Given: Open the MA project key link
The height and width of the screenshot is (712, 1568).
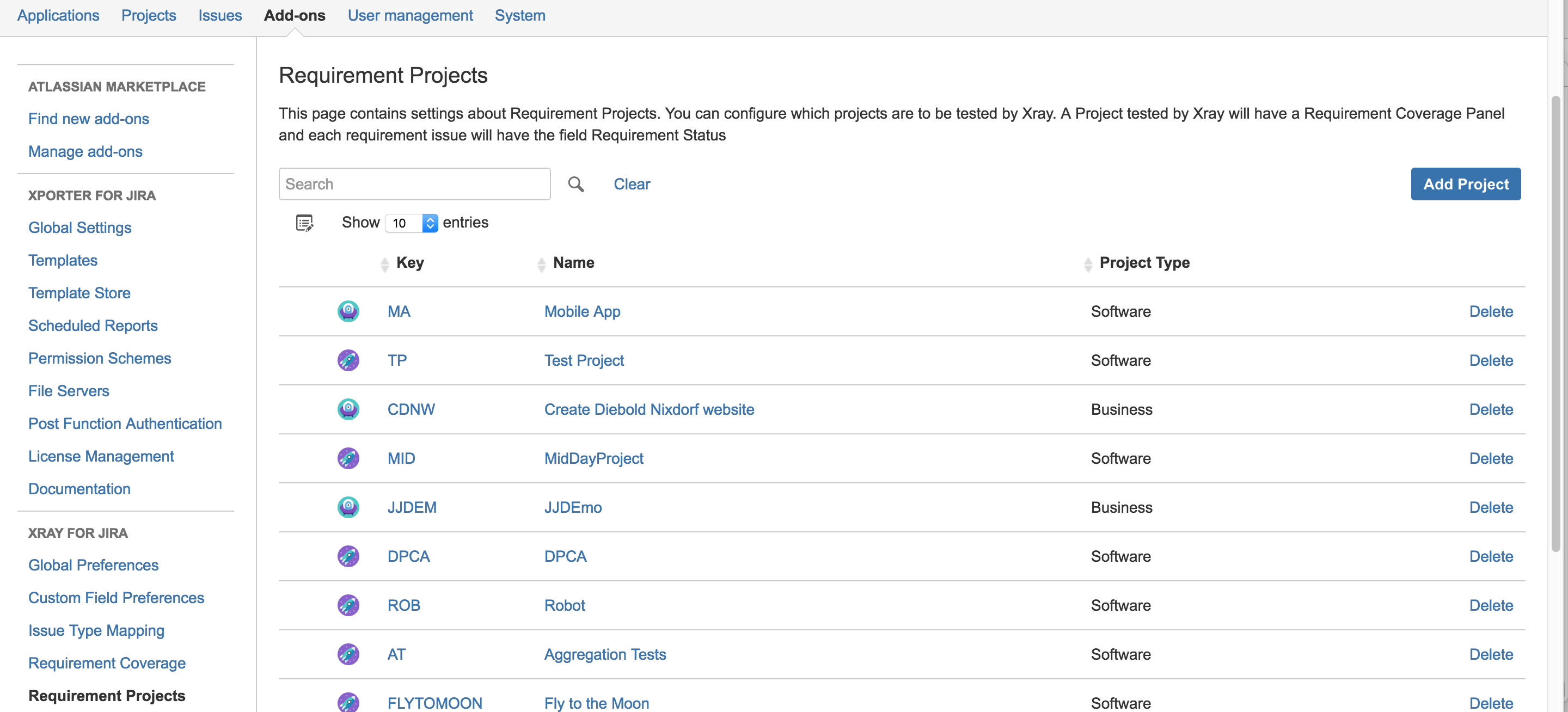Looking at the screenshot, I should [x=399, y=311].
